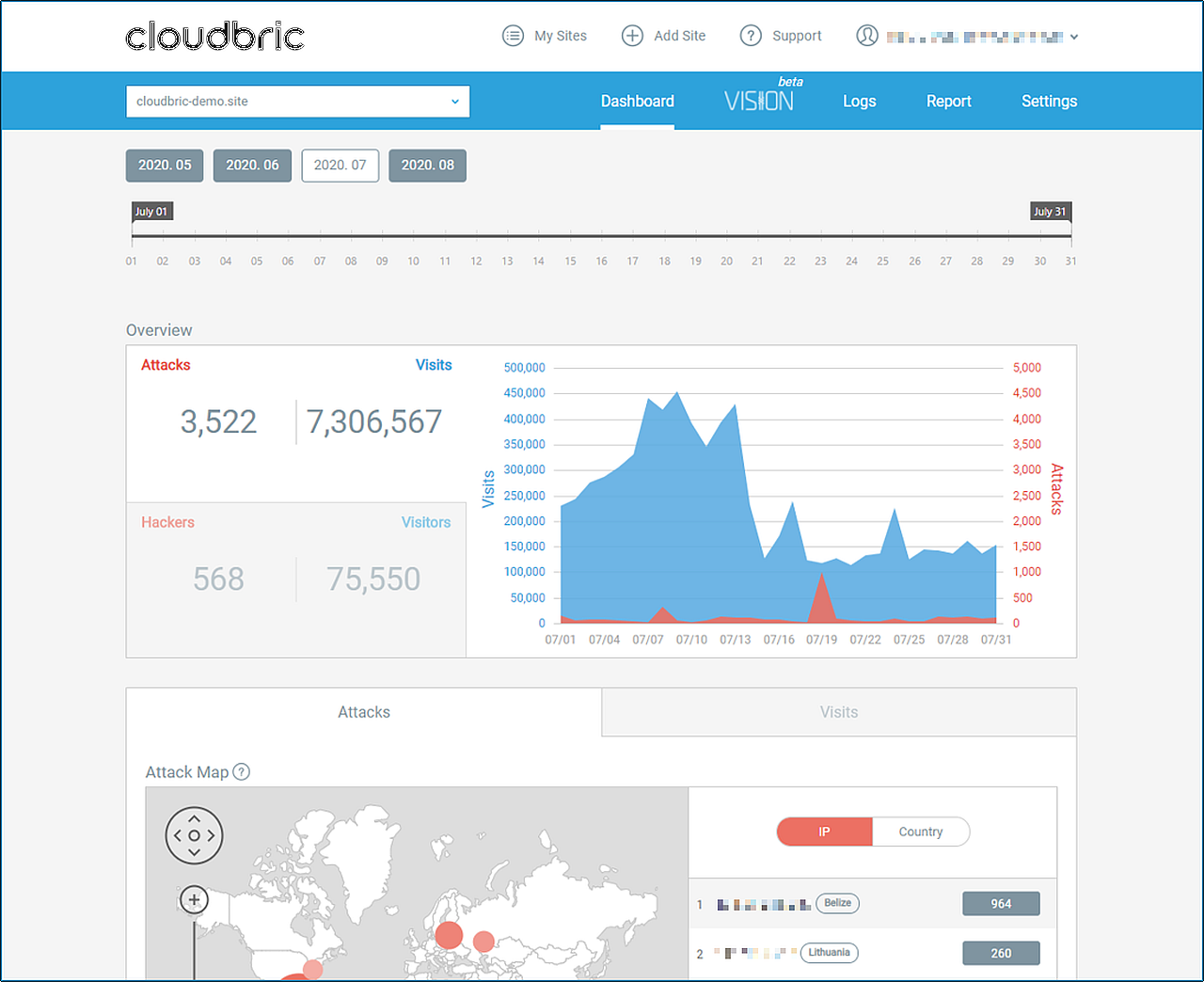Click the map pan navigation control

(x=194, y=835)
